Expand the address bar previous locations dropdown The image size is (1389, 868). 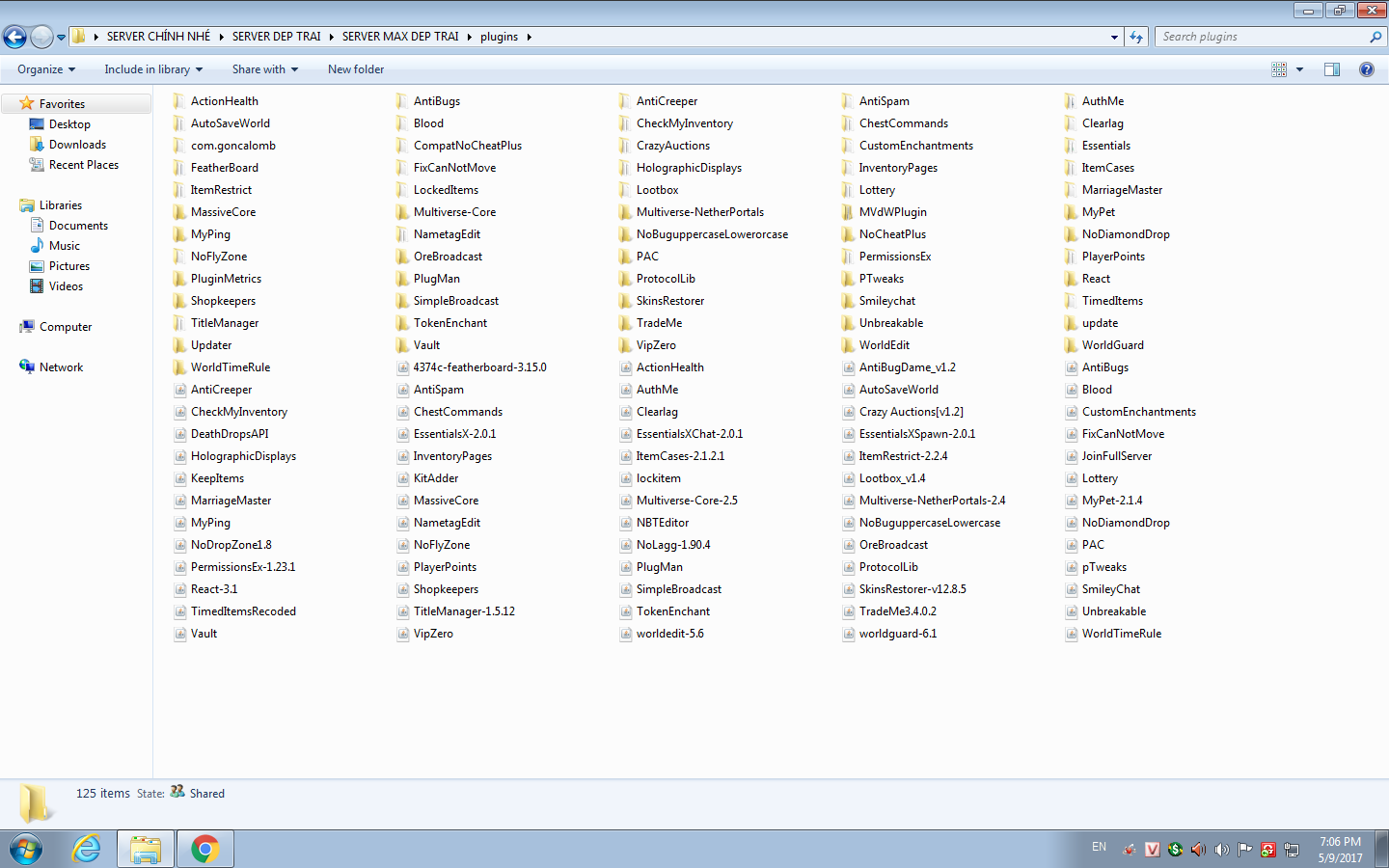[1114, 37]
